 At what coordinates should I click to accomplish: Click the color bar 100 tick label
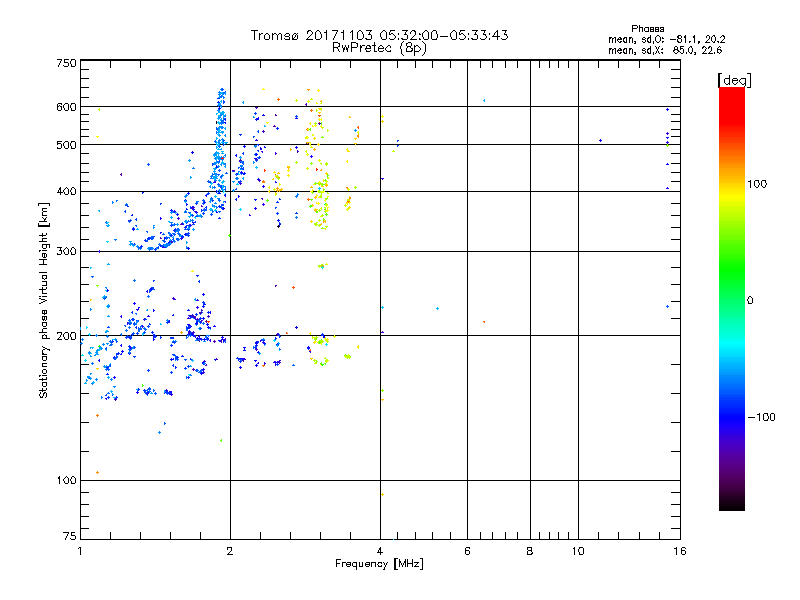[x=757, y=184]
